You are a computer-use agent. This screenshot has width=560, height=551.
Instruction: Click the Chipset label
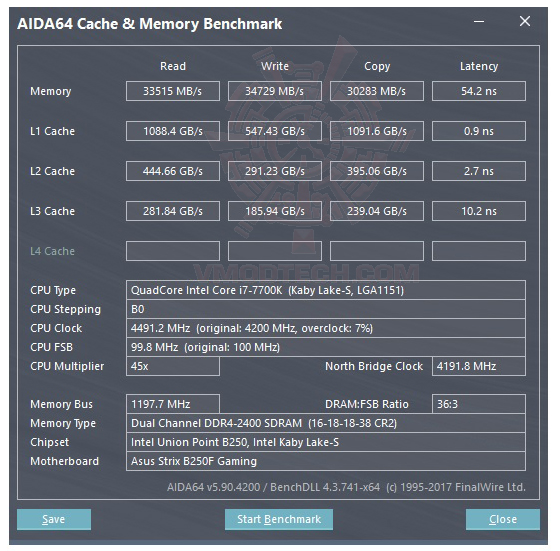49,442
